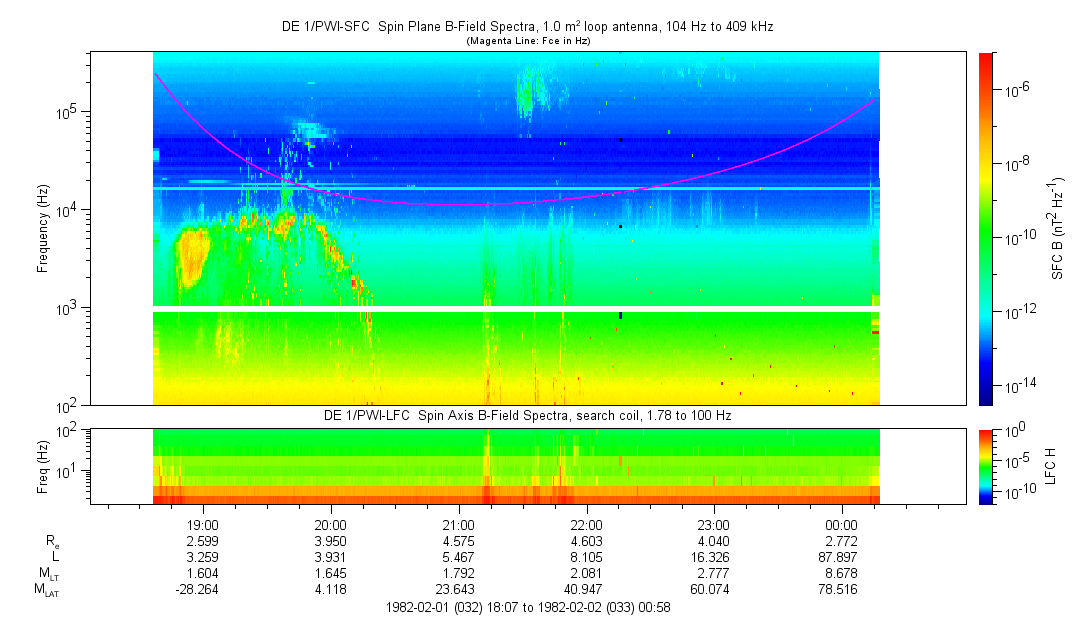The image size is (1083, 620).
Task: Click the SFC B spectral colorbar
Action: (985, 228)
